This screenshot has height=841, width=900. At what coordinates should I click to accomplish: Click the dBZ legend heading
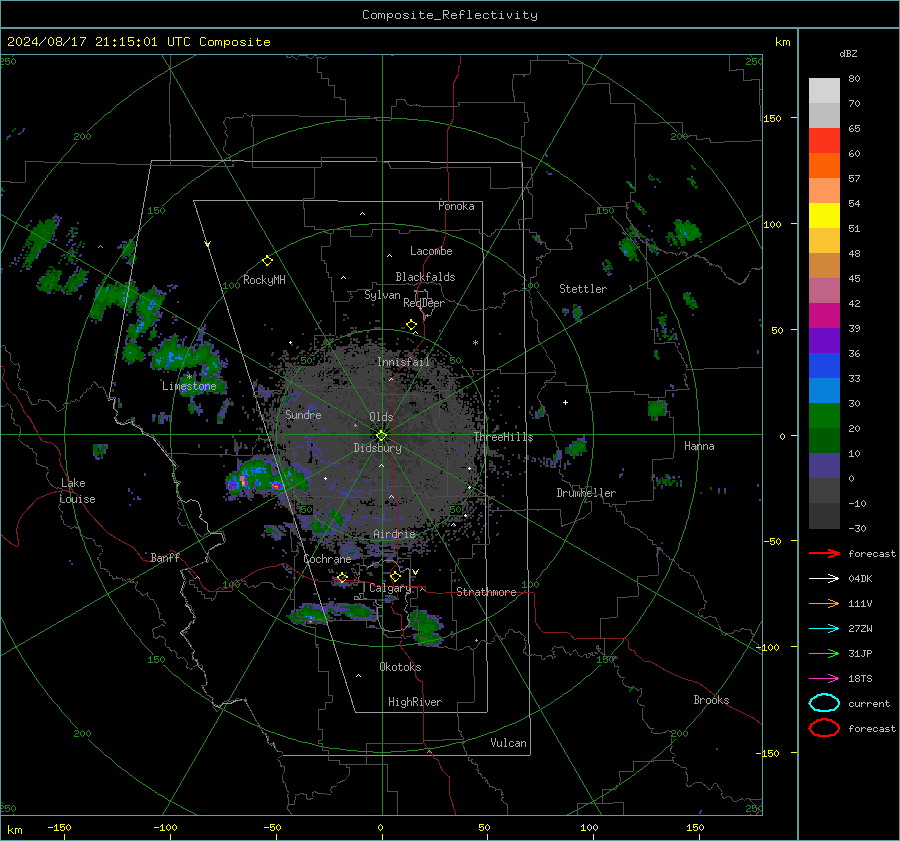848,53
